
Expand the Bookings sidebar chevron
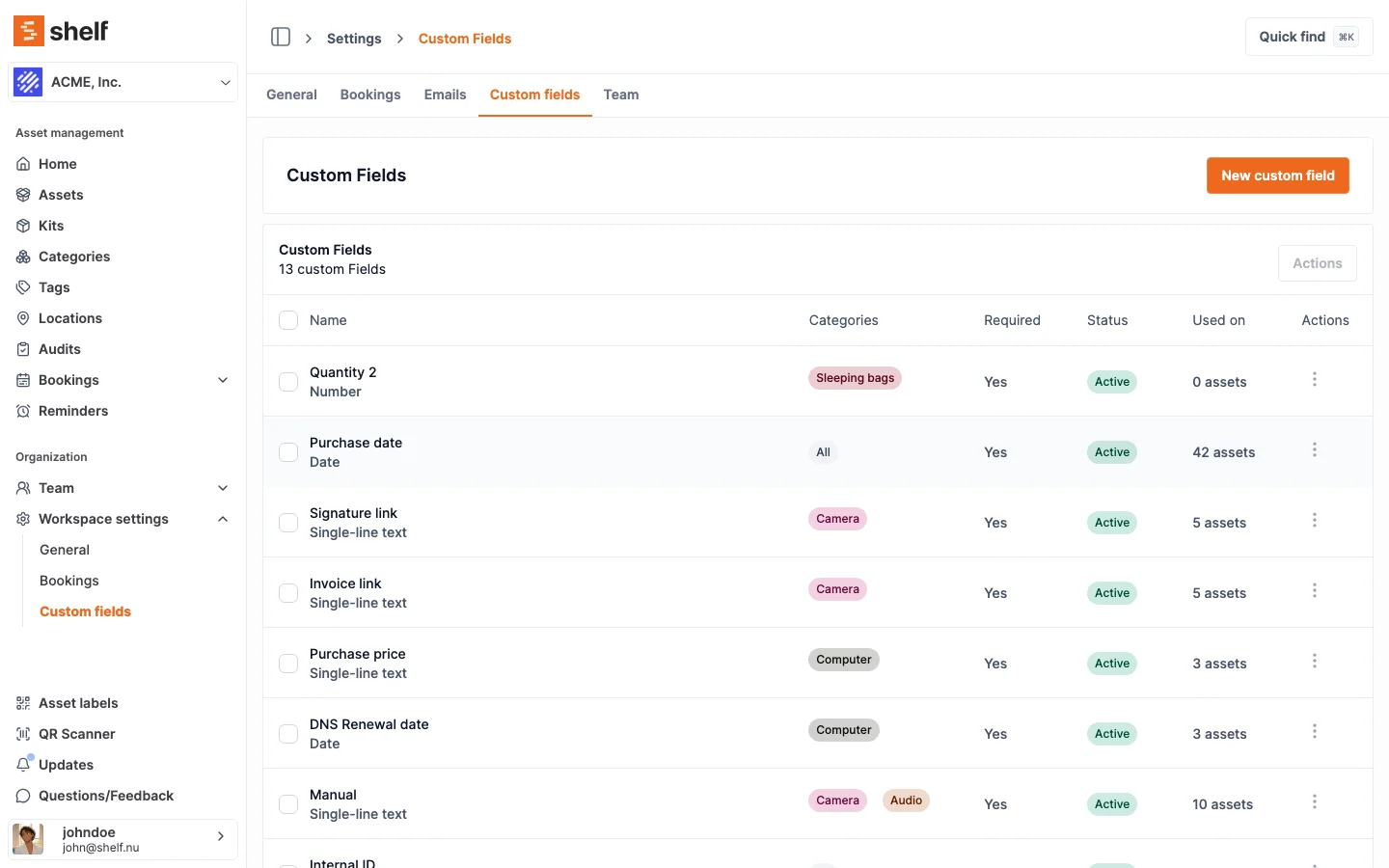pyautogui.click(x=223, y=380)
